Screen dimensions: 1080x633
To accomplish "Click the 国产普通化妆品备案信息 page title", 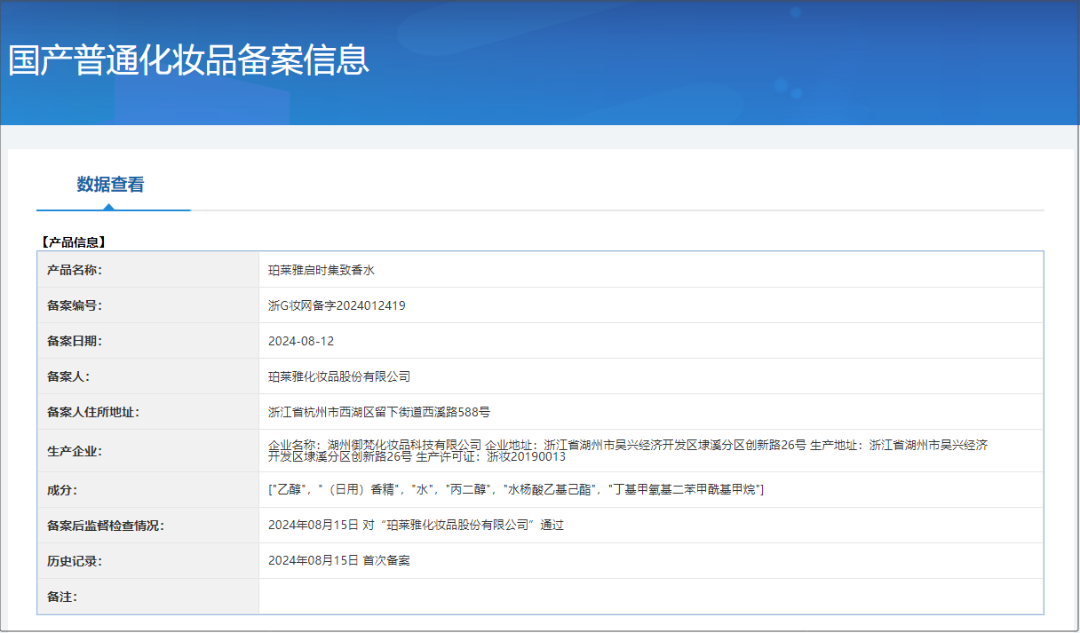I will [189, 60].
